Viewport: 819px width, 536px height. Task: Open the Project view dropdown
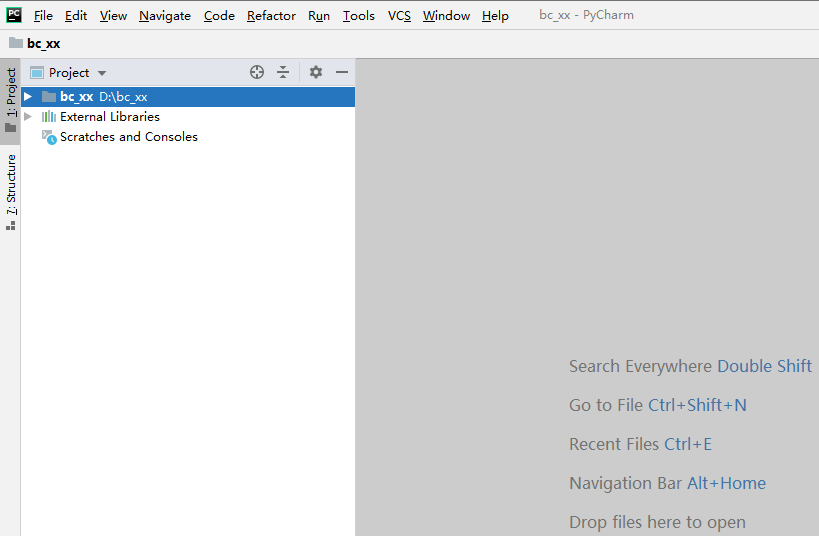tap(102, 73)
